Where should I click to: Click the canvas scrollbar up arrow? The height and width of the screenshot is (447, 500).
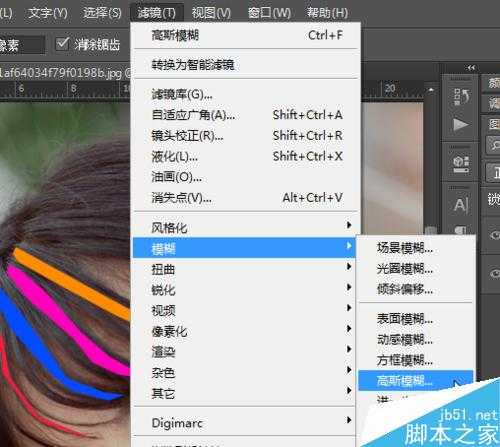pos(431,90)
